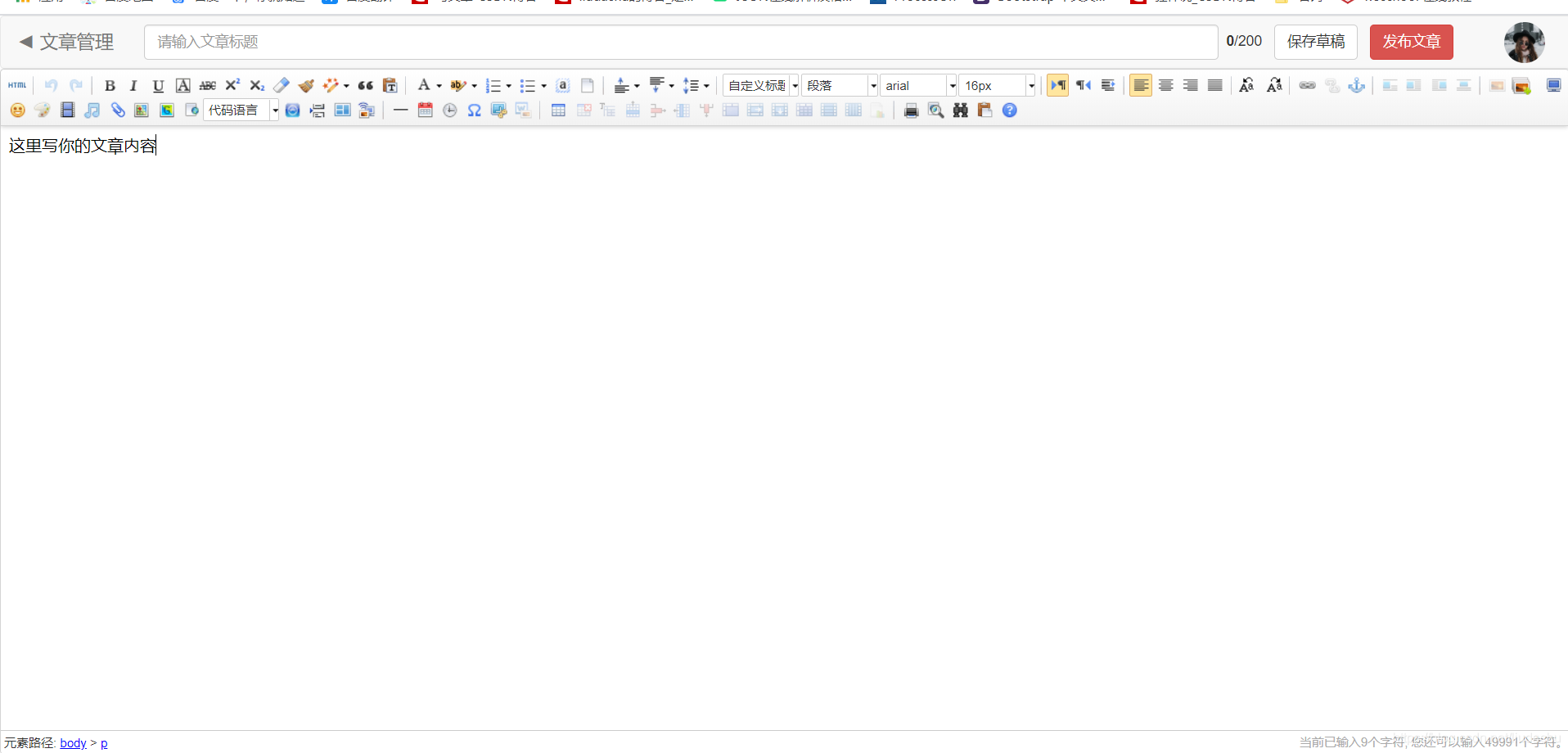Image resolution: width=1568 pixels, height=753 pixels.
Task: Insert a blockquote
Action: 366,85
